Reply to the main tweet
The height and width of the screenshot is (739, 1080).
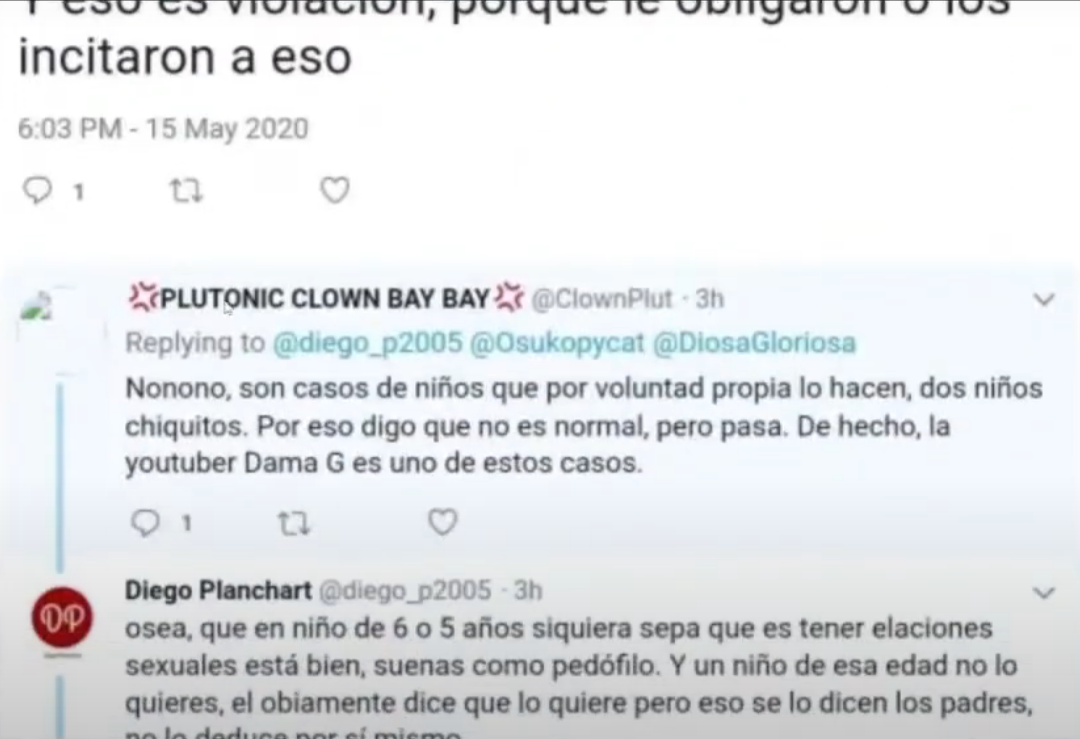click(37, 191)
